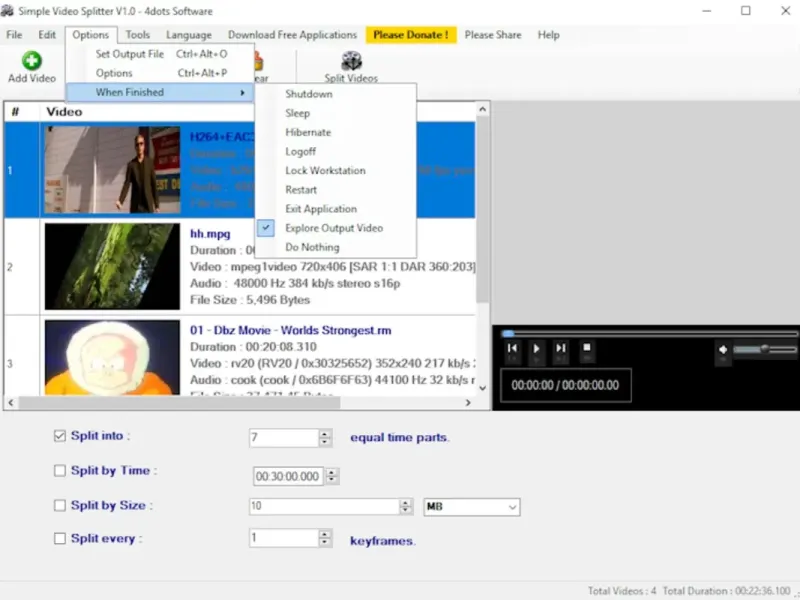Stop playback in the preview player
The image size is (800, 600).
tap(587, 347)
